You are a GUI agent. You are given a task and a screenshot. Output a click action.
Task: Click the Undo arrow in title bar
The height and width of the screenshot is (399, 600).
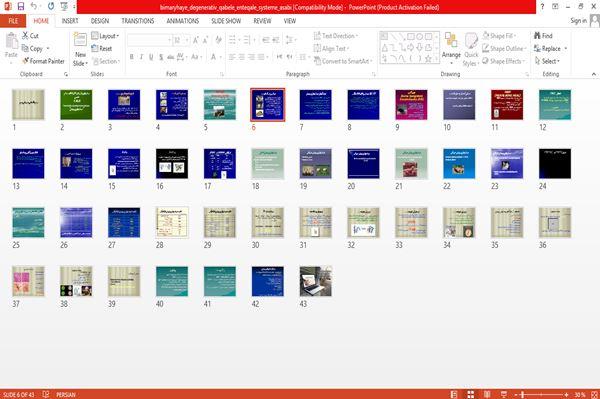[x=34, y=6]
